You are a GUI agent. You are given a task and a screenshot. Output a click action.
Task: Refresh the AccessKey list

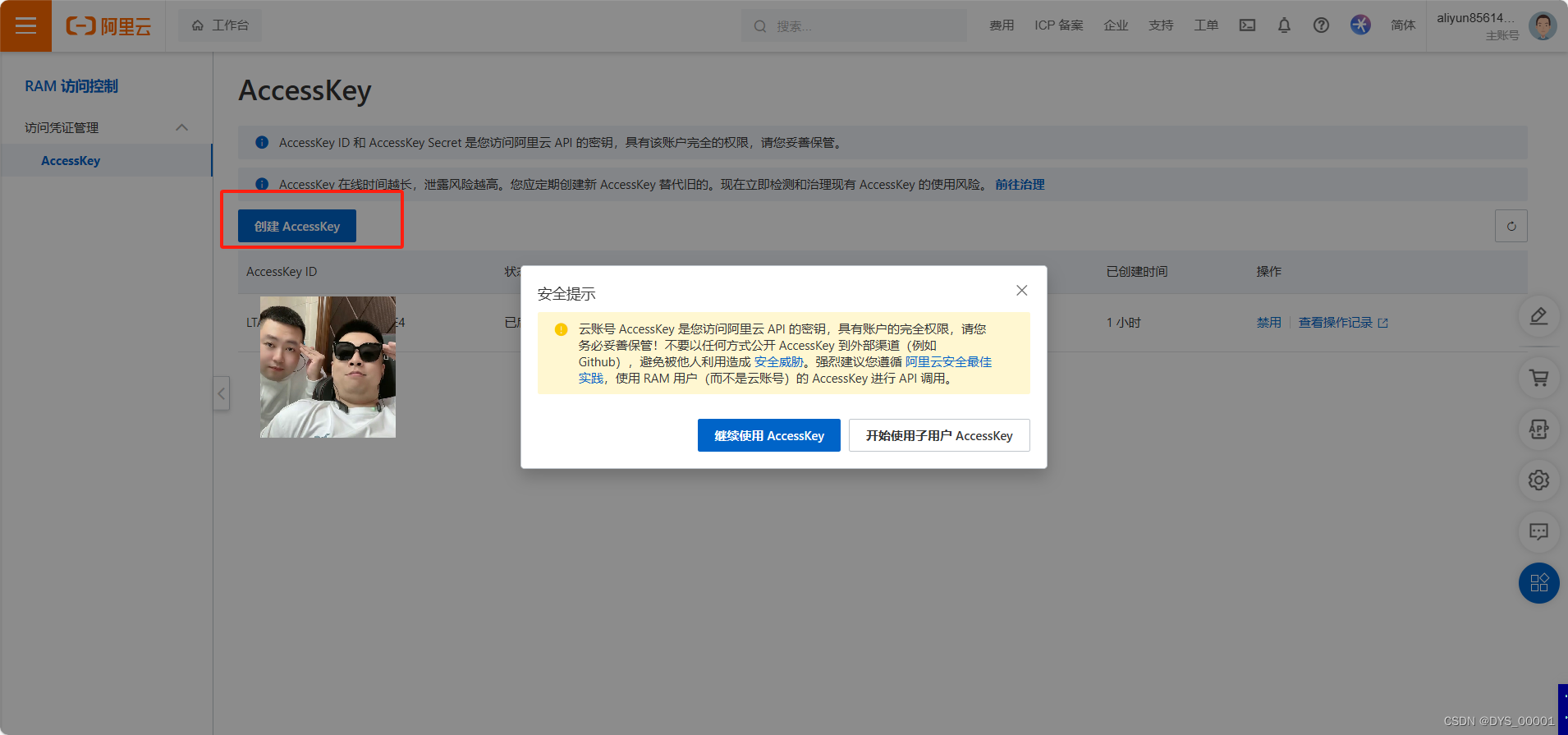(x=1511, y=226)
